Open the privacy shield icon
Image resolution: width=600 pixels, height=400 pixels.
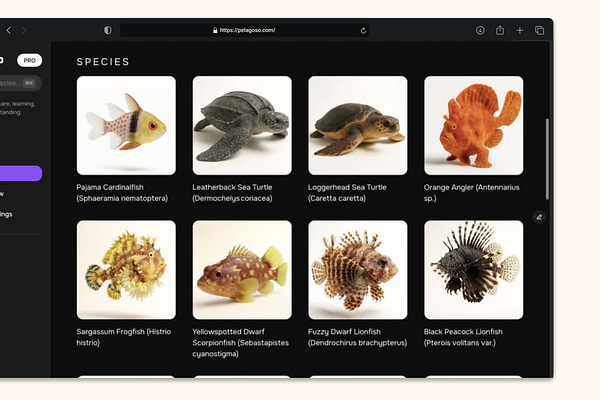[x=108, y=30]
